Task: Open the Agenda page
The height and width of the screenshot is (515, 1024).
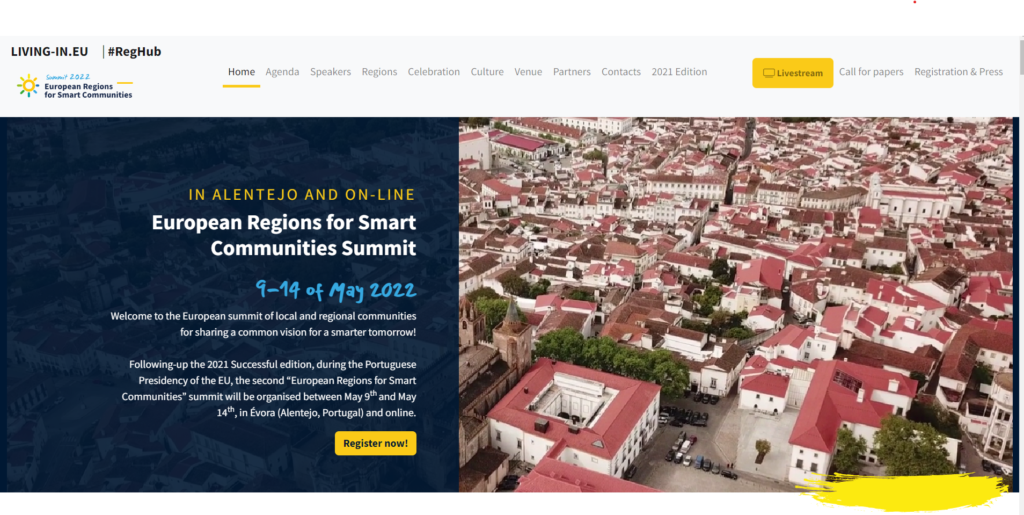Action: tap(282, 72)
